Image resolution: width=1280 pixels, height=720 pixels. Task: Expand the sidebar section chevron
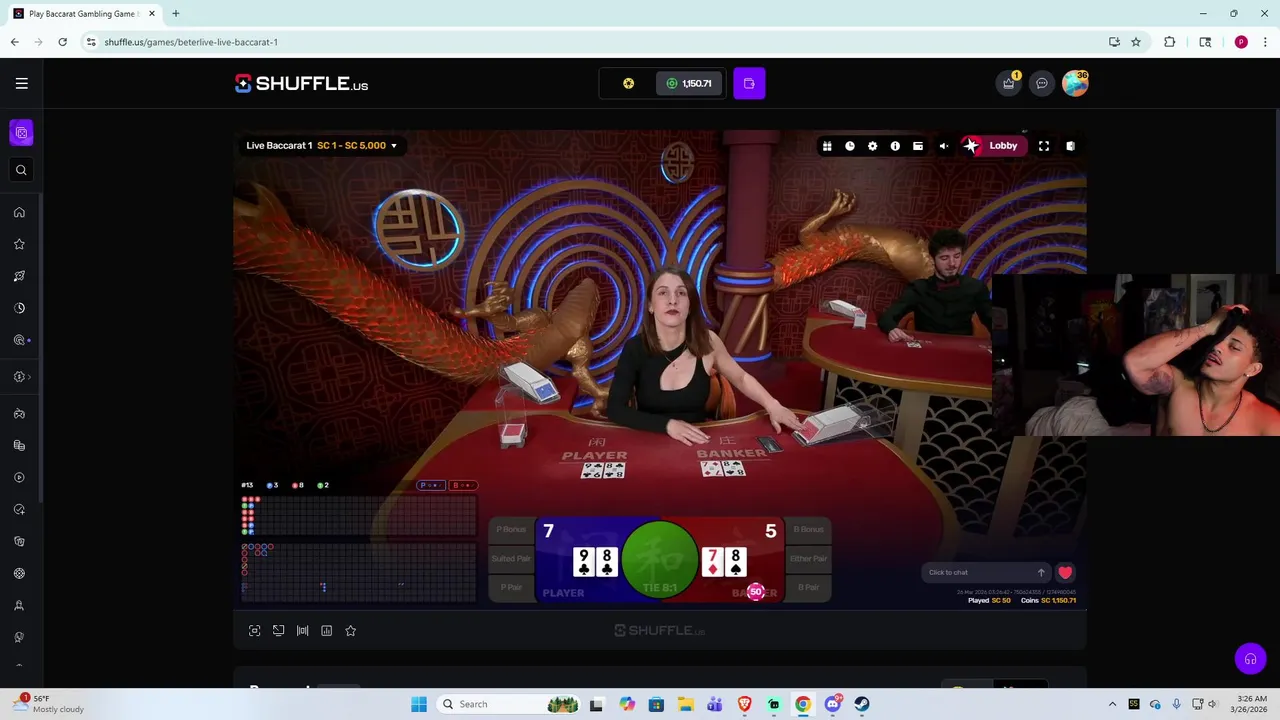30,377
